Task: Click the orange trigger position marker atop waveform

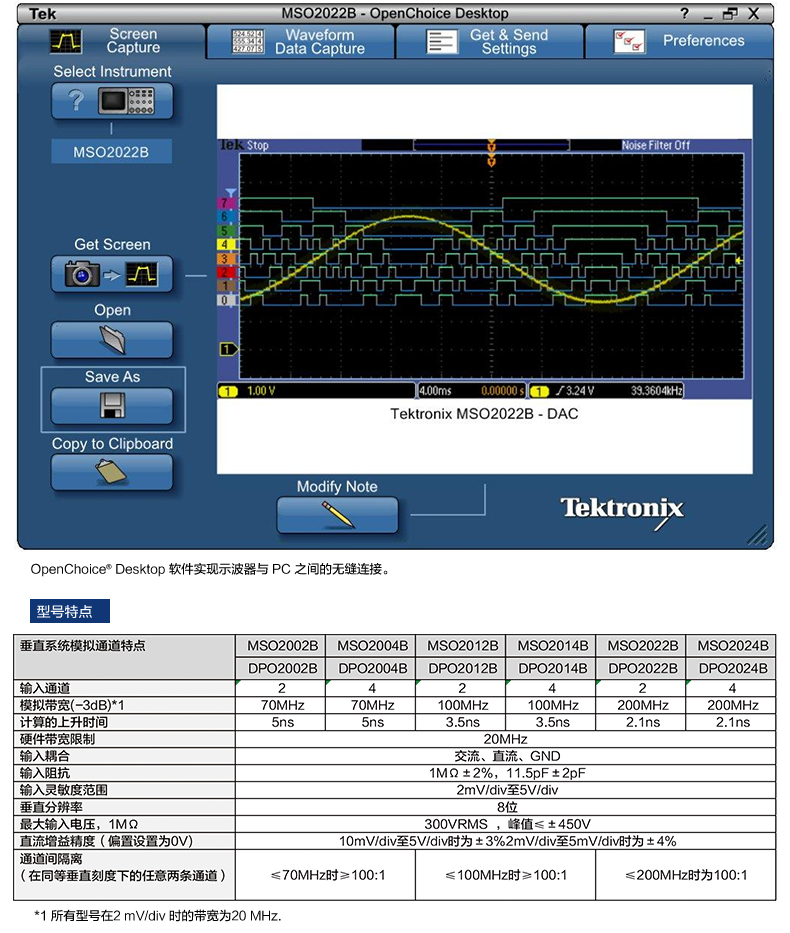Action: (491, 150)
